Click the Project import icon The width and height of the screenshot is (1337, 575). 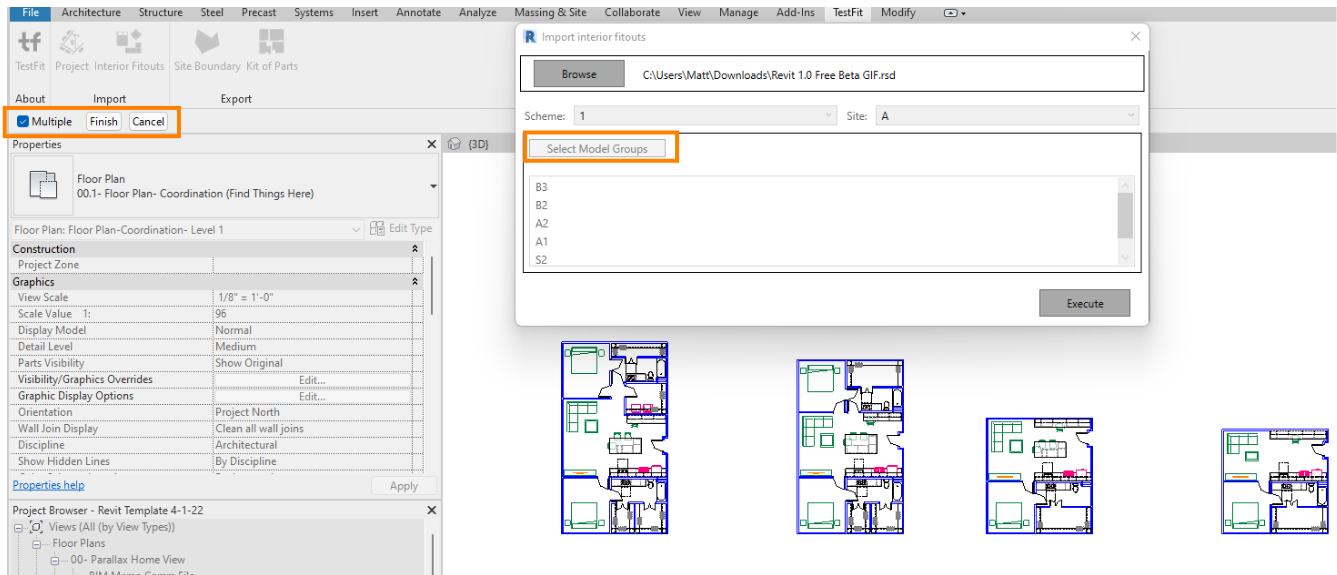pos(71,41)
